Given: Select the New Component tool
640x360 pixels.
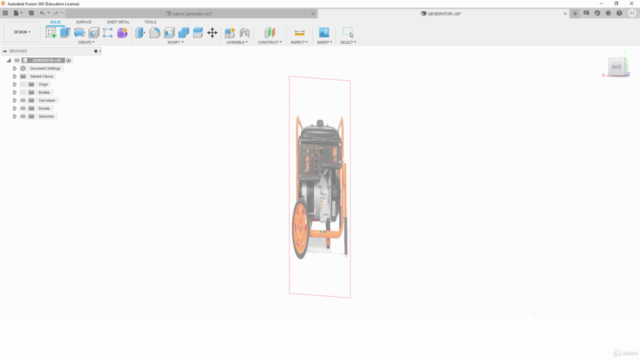Looking at the screenshot, I should click(x=230, y=33).
